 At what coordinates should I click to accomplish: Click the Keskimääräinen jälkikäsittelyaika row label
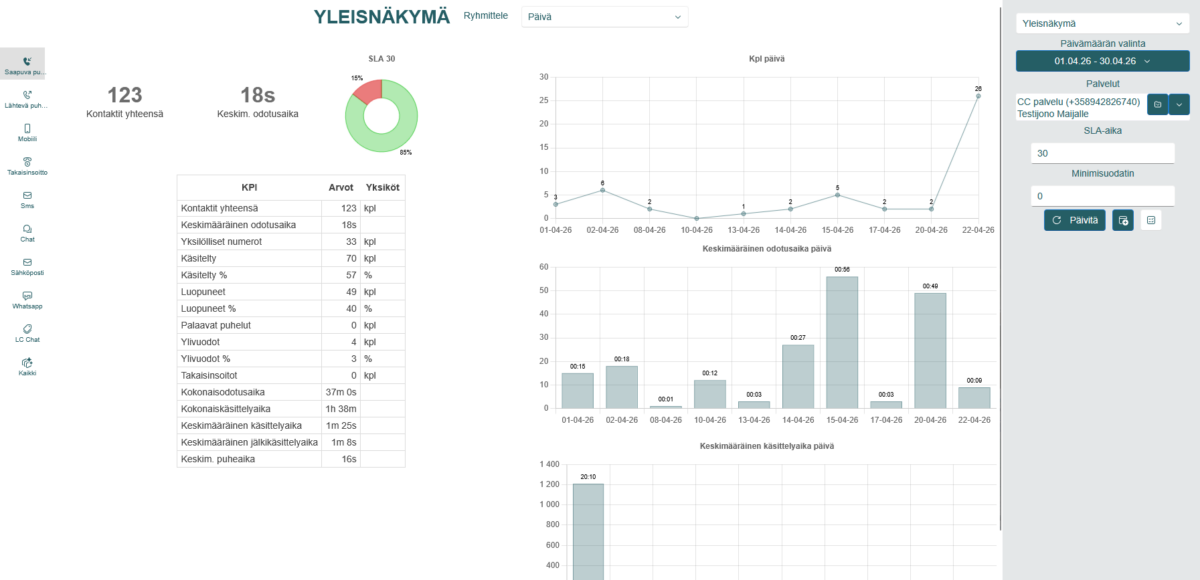coord(249,442)
